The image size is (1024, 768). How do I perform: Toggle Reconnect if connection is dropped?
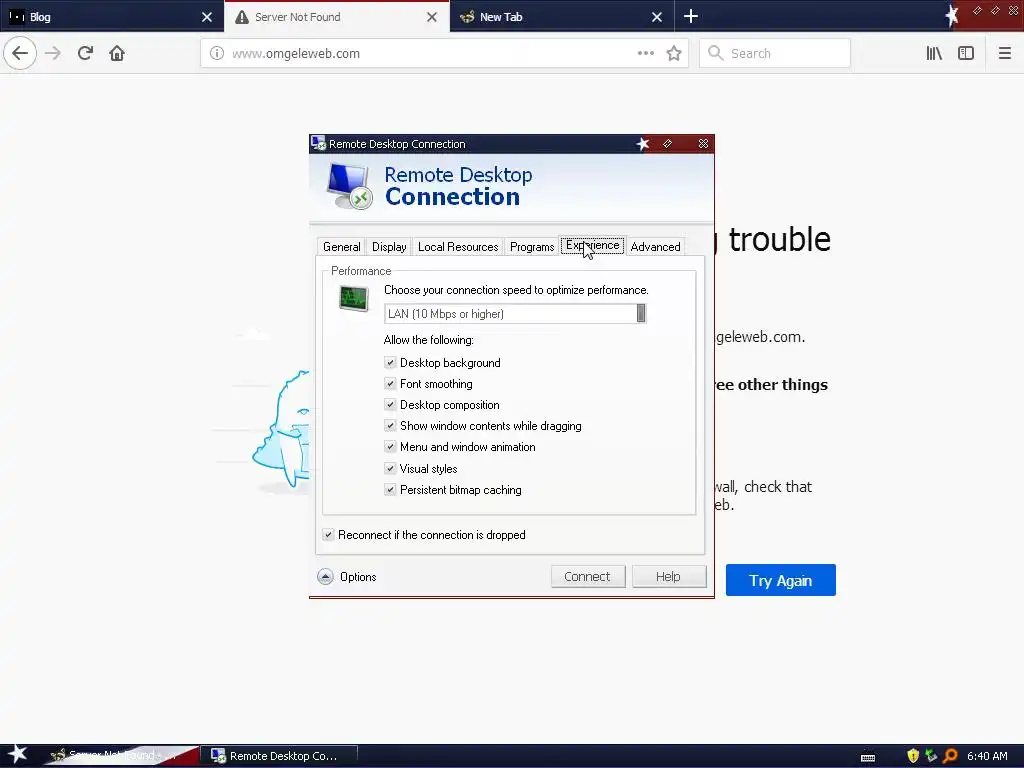point(328,535)
